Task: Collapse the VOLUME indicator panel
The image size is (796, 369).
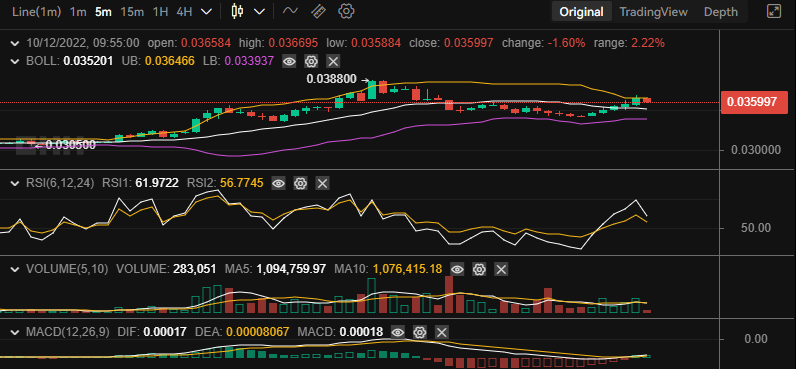Action: tap(15, 269)
